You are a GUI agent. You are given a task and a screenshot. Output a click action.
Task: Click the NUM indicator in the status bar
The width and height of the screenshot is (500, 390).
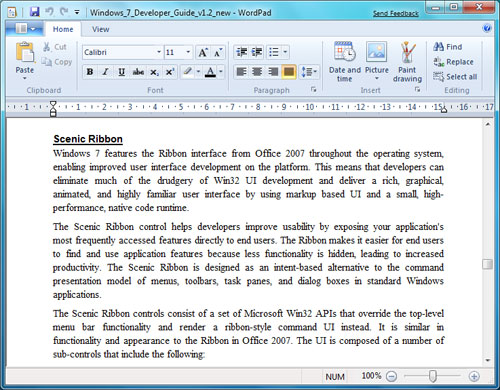[x=335, y=377]
